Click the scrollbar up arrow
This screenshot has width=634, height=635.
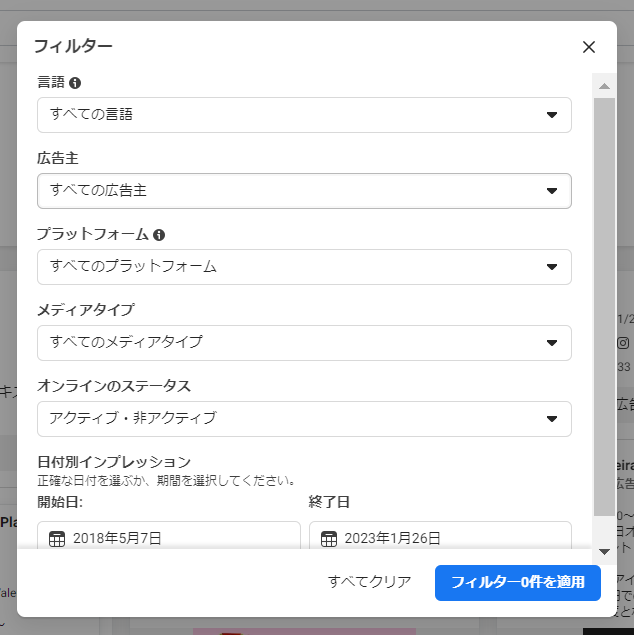(604, 86)
